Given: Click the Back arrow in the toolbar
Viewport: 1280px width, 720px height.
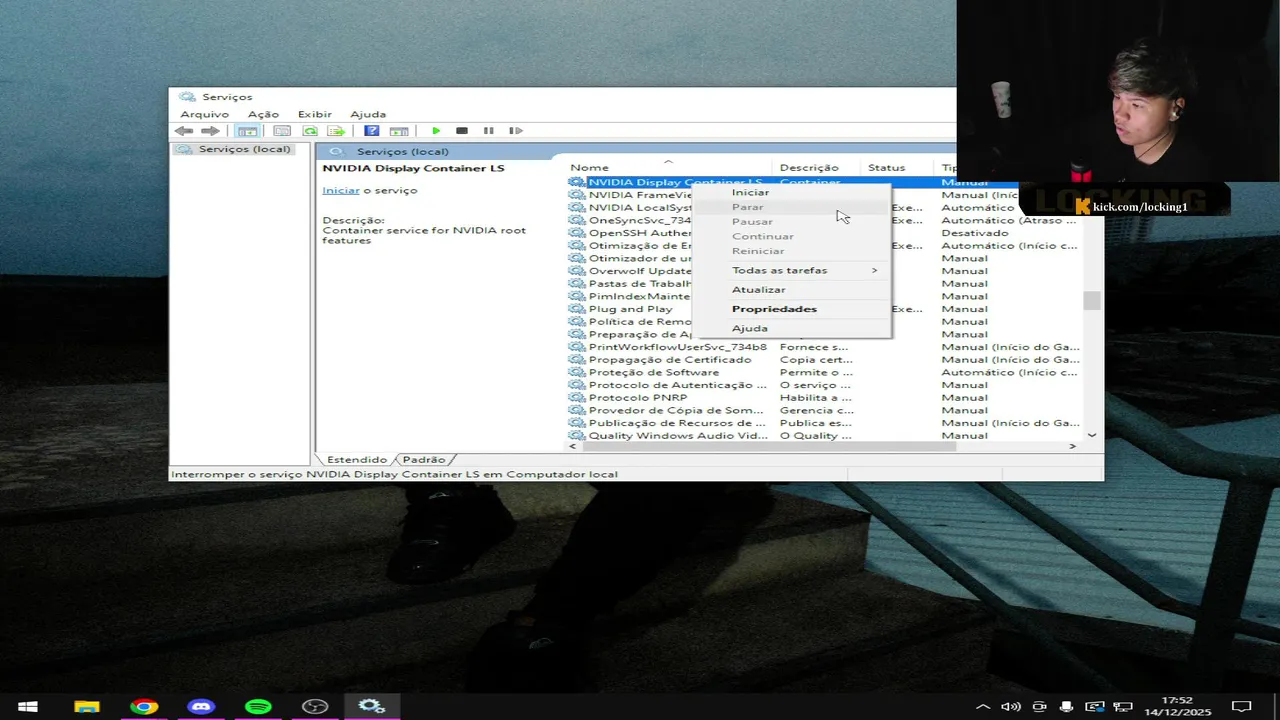Looking at the screenshot, I should 184,131.
